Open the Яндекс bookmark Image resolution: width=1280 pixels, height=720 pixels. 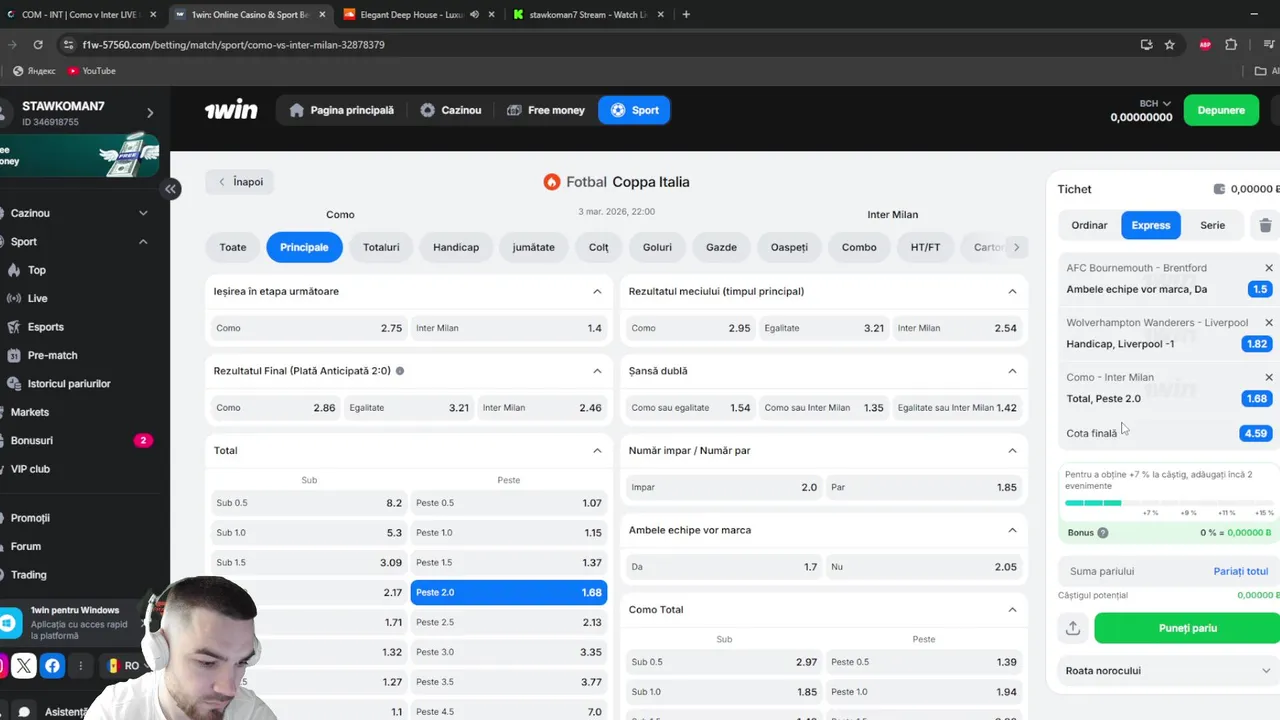34,71
